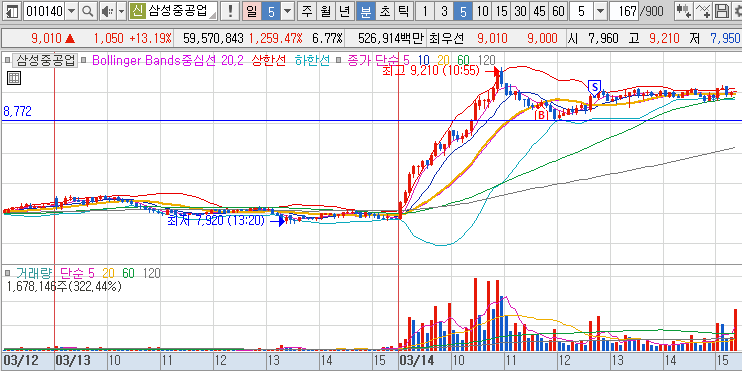
Task: Click the 삼성중공업 legend label in chart
Action: point(45,61)
